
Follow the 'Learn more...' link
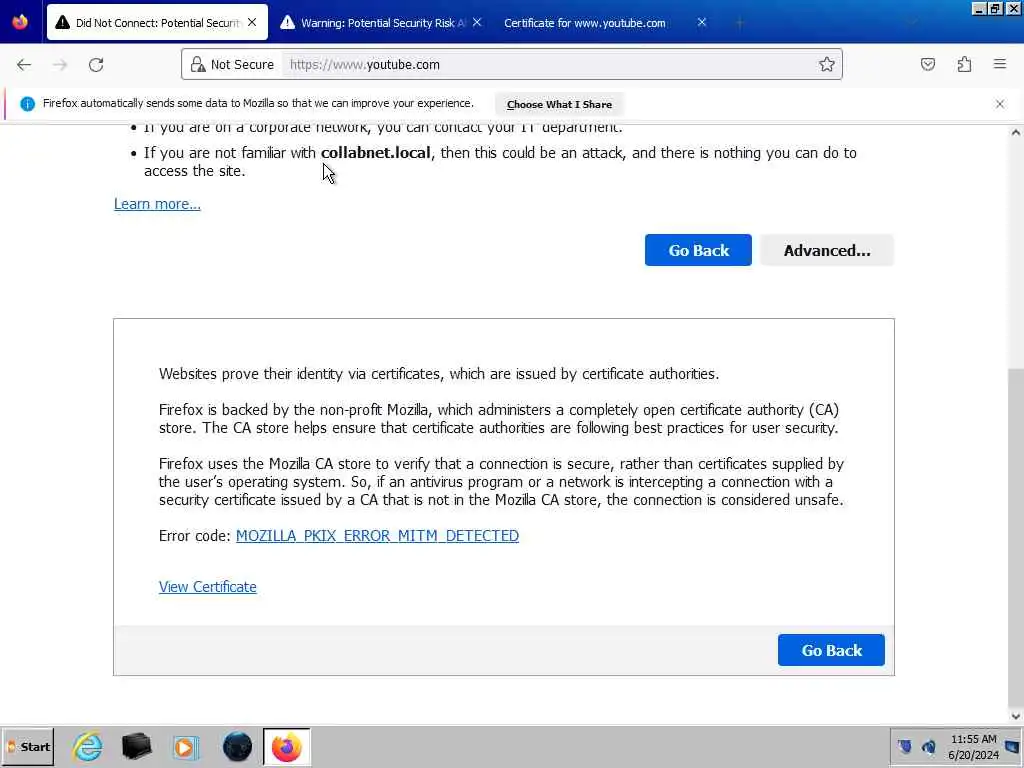pyautogui.click(x=157, y=204)
